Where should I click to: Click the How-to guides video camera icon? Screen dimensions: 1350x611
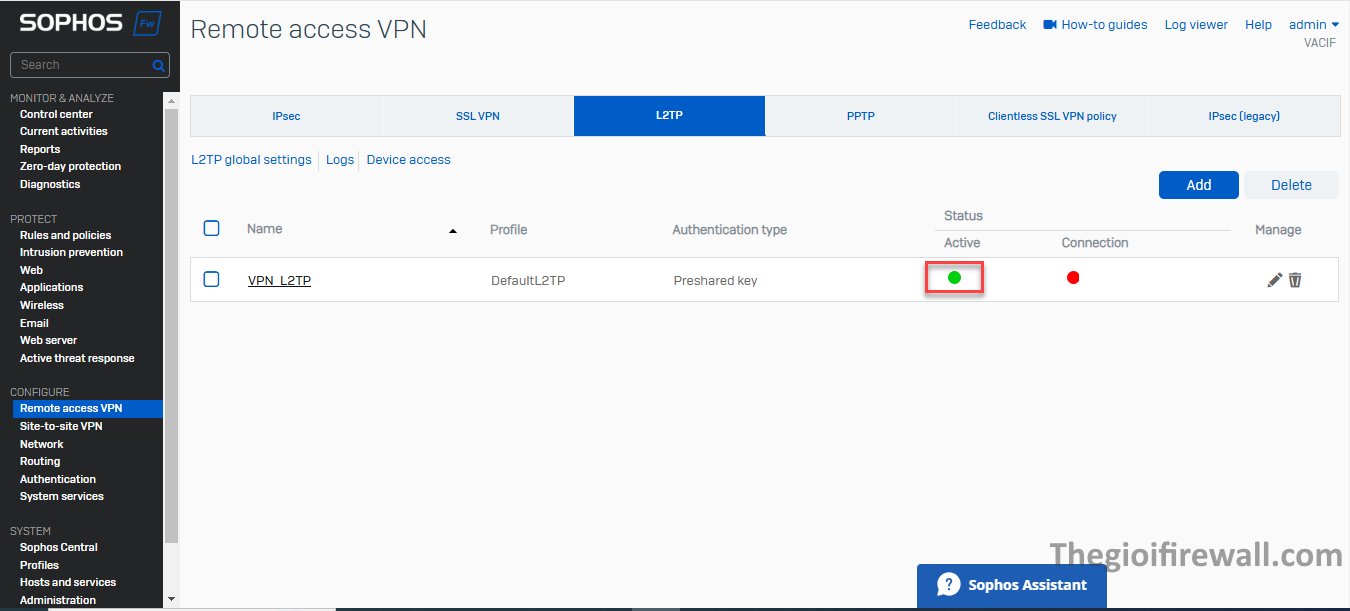[x=1050, y=24]
